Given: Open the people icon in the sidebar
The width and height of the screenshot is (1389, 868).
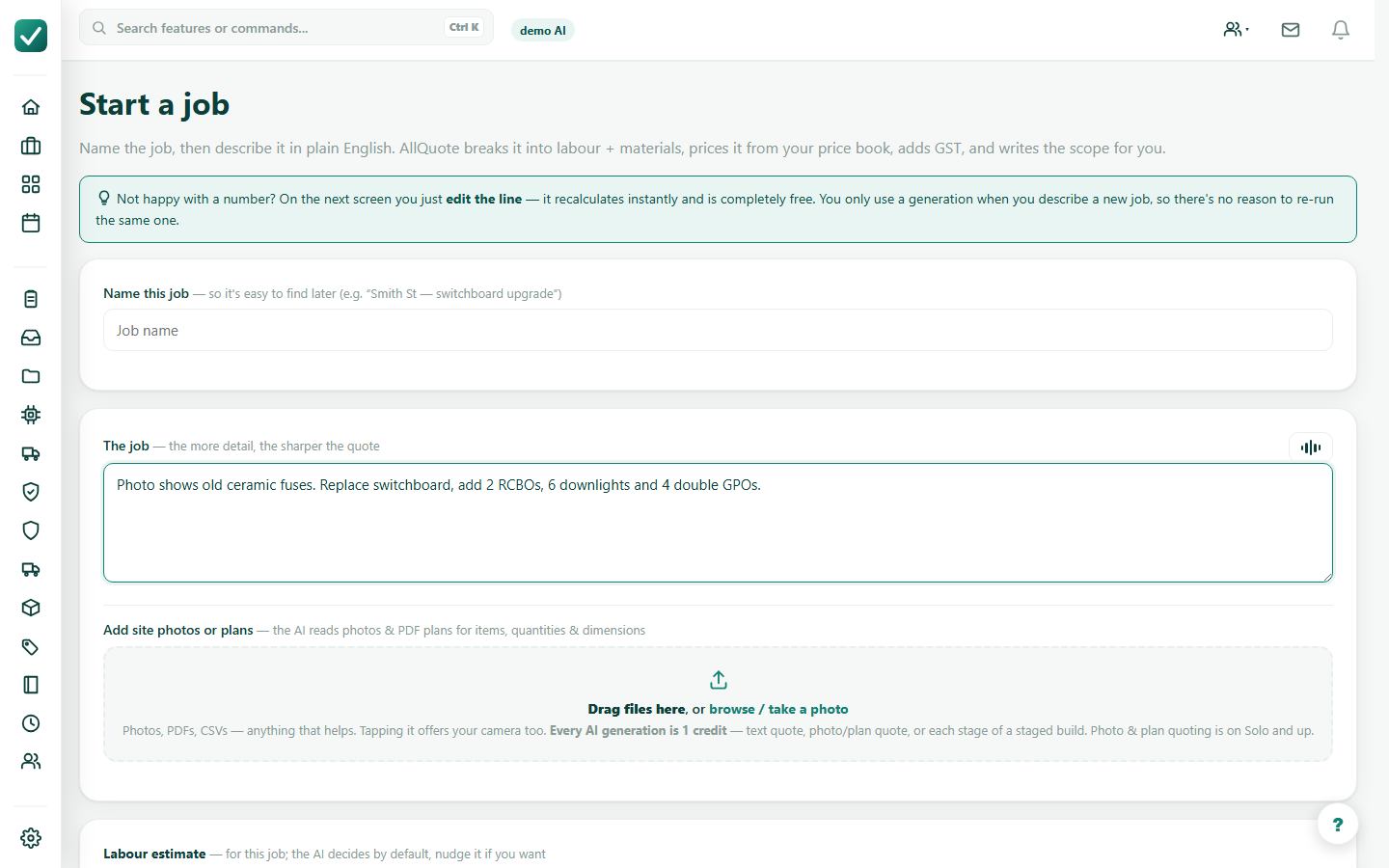Looking at the screenshot, I should click(31, 761).
